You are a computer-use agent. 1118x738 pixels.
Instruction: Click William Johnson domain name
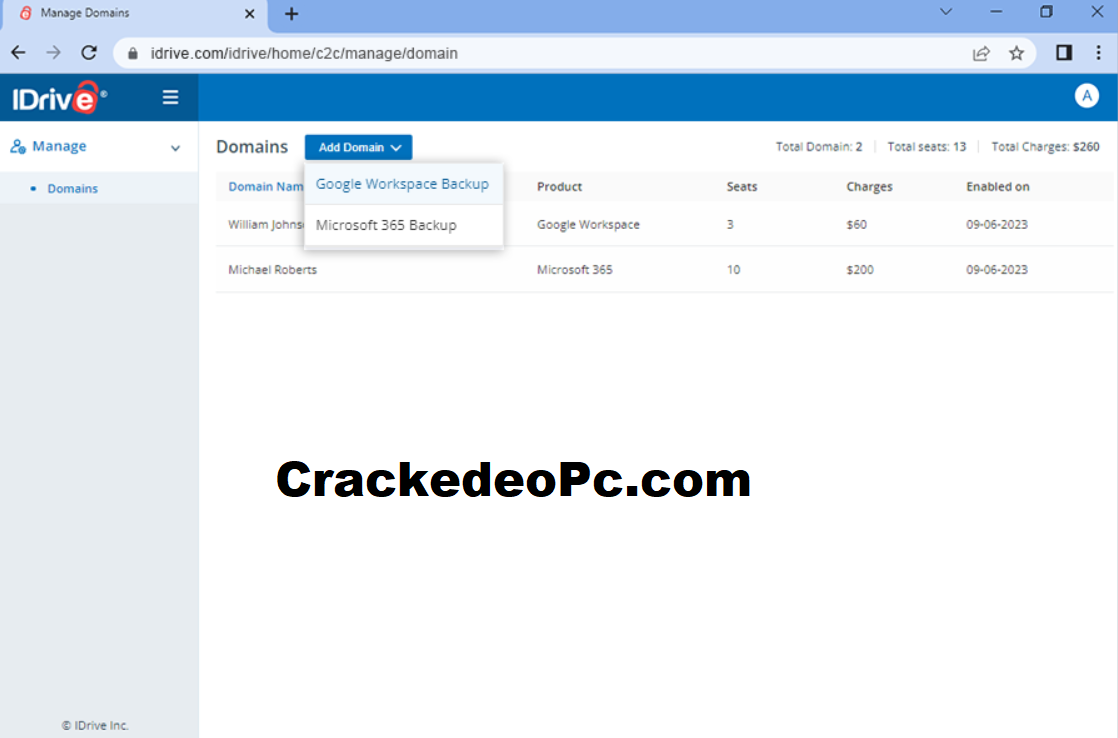tap(266, 225)
